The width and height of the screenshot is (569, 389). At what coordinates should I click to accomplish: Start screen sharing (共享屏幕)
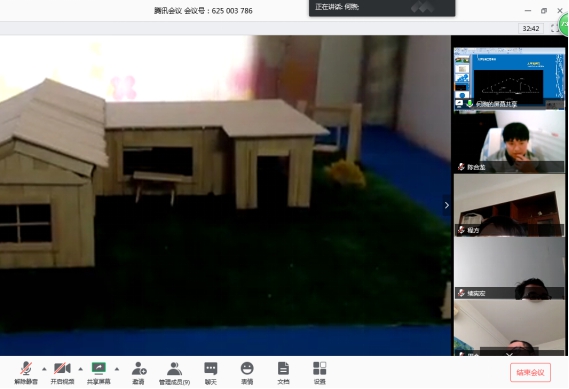point(99,373)
